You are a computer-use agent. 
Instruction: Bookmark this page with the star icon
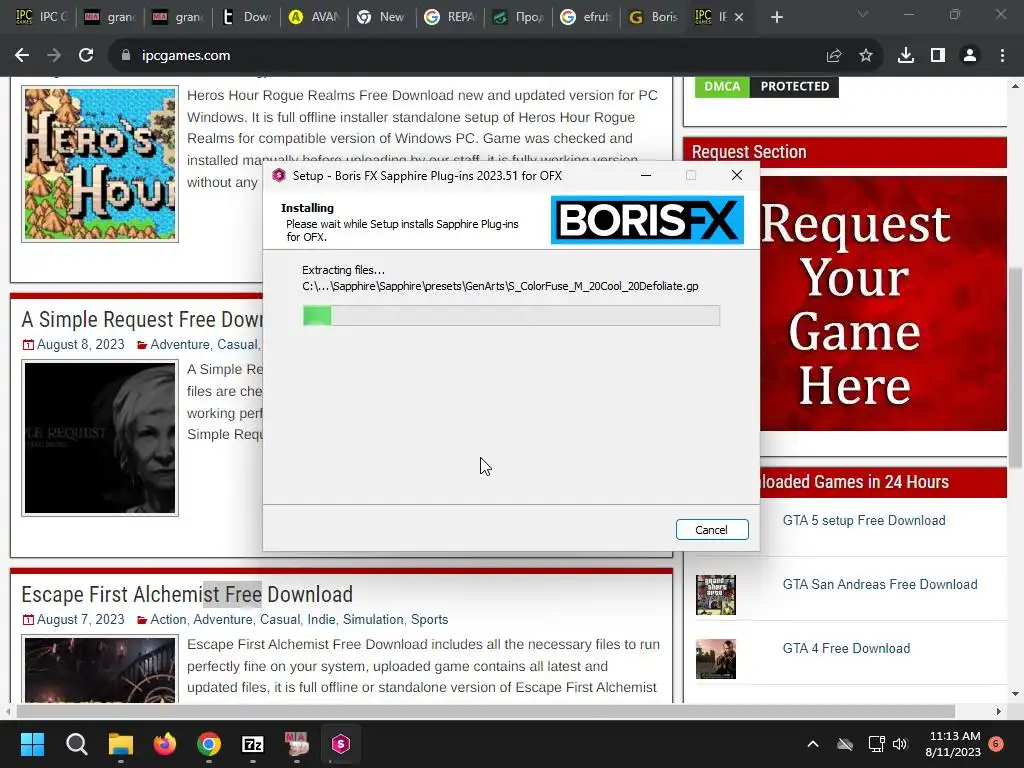coord(866,56)
